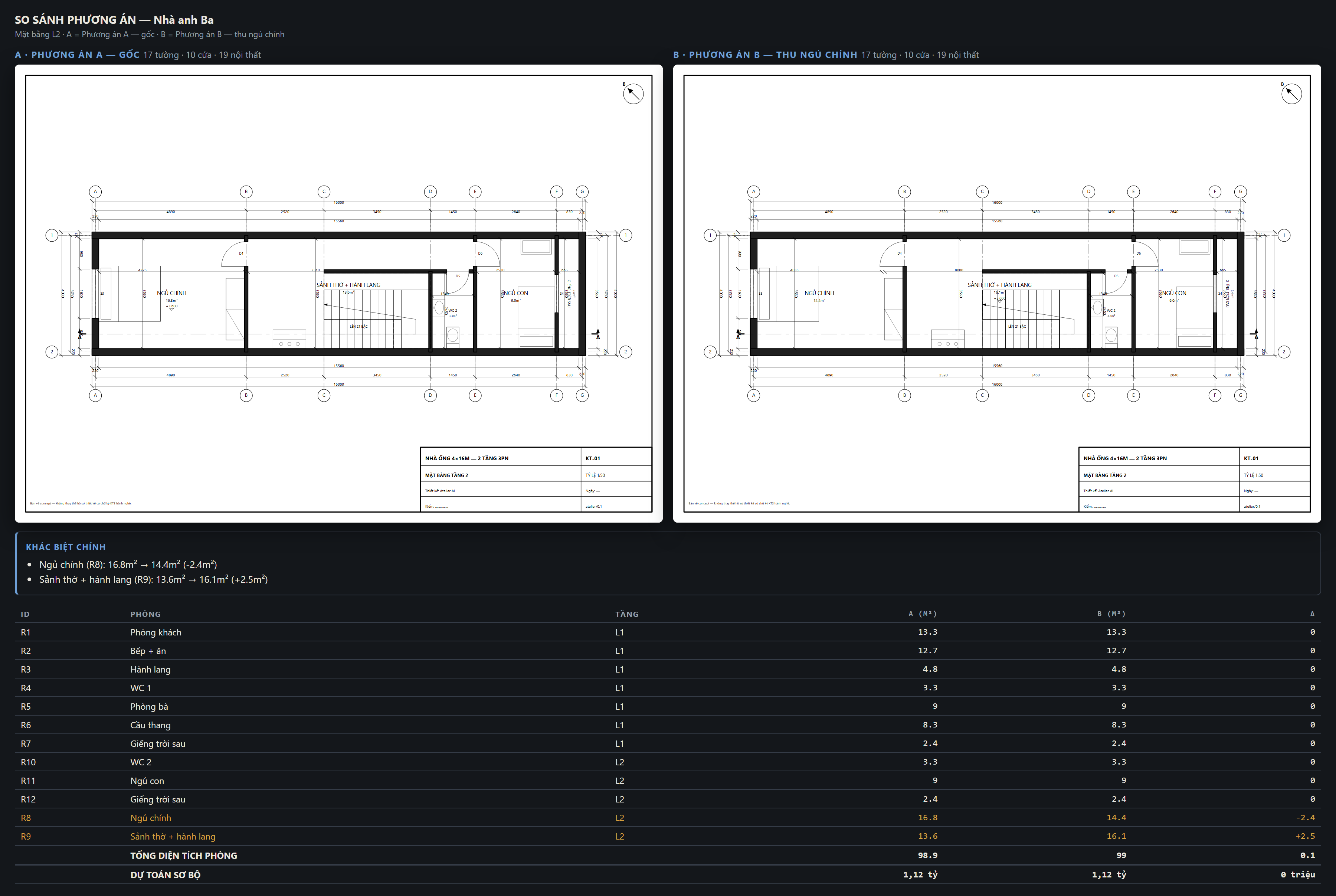This screenshot has height=896, width=1336.
Task: Select the 'Phòng khách' row
Action: (668, 632)
